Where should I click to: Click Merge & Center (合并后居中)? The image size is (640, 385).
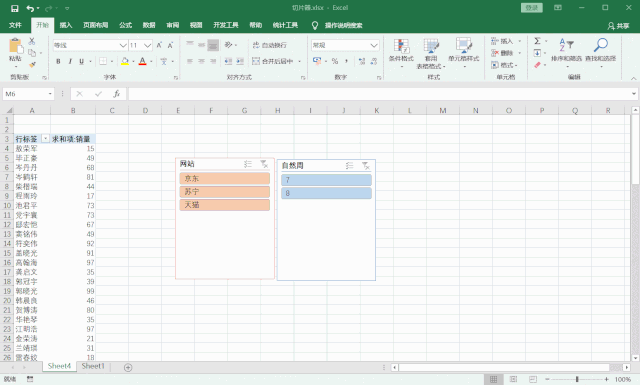(273, 61)
